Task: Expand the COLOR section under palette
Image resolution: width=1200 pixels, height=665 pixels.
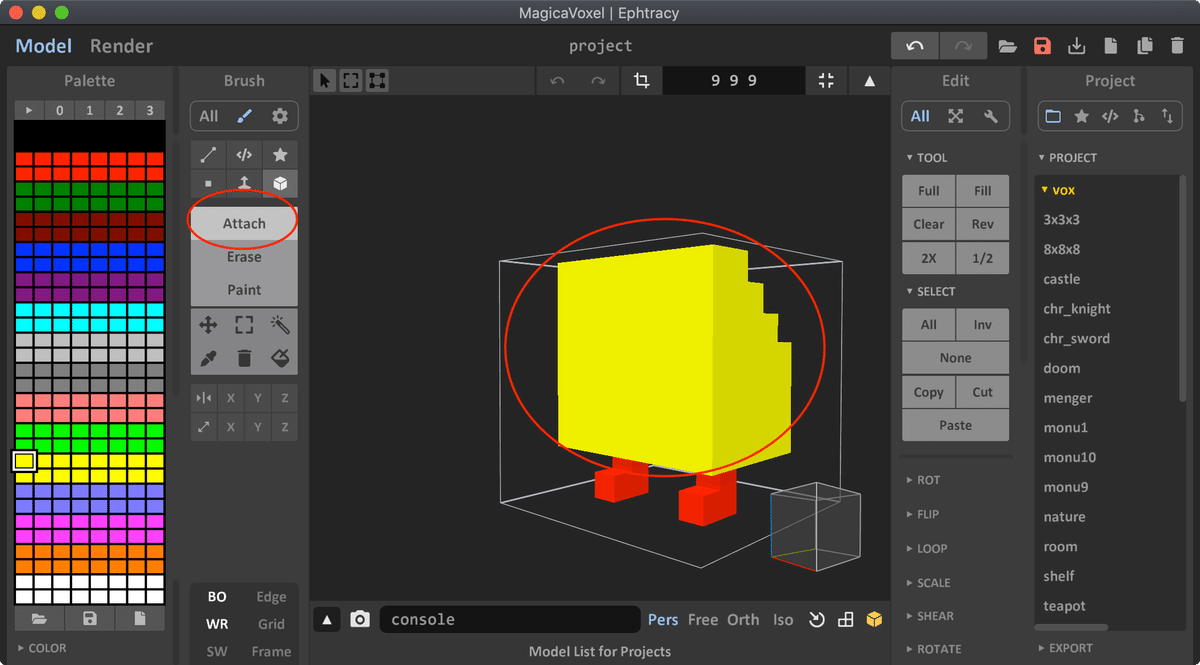Action: tap(41, 648)
